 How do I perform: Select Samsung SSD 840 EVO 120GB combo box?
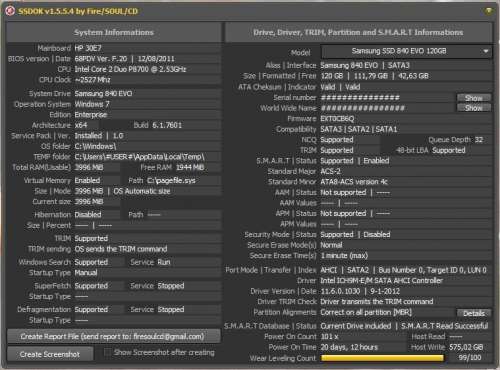pos(406,51)
